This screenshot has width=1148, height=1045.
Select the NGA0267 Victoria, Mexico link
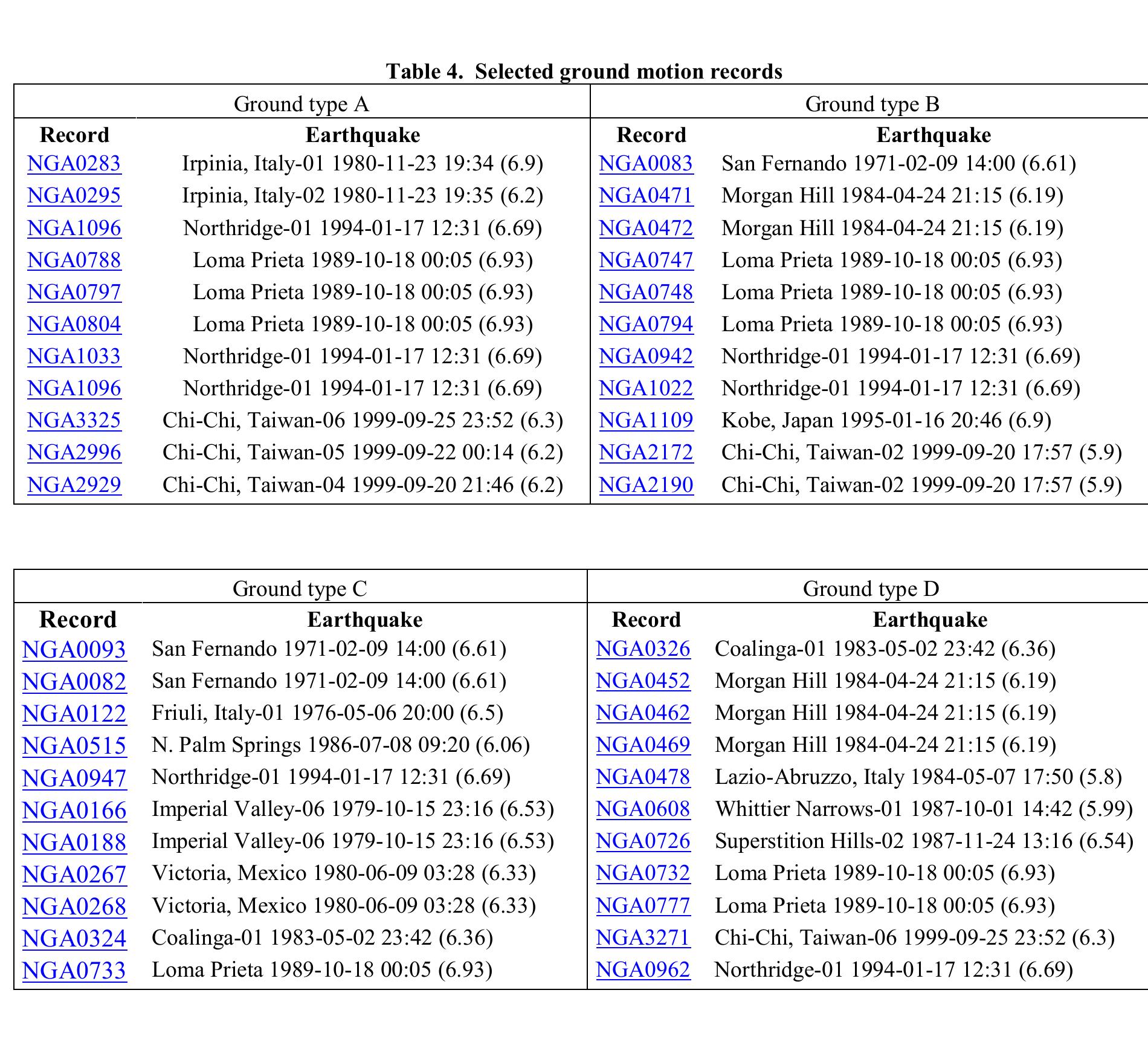coord(74,874)
